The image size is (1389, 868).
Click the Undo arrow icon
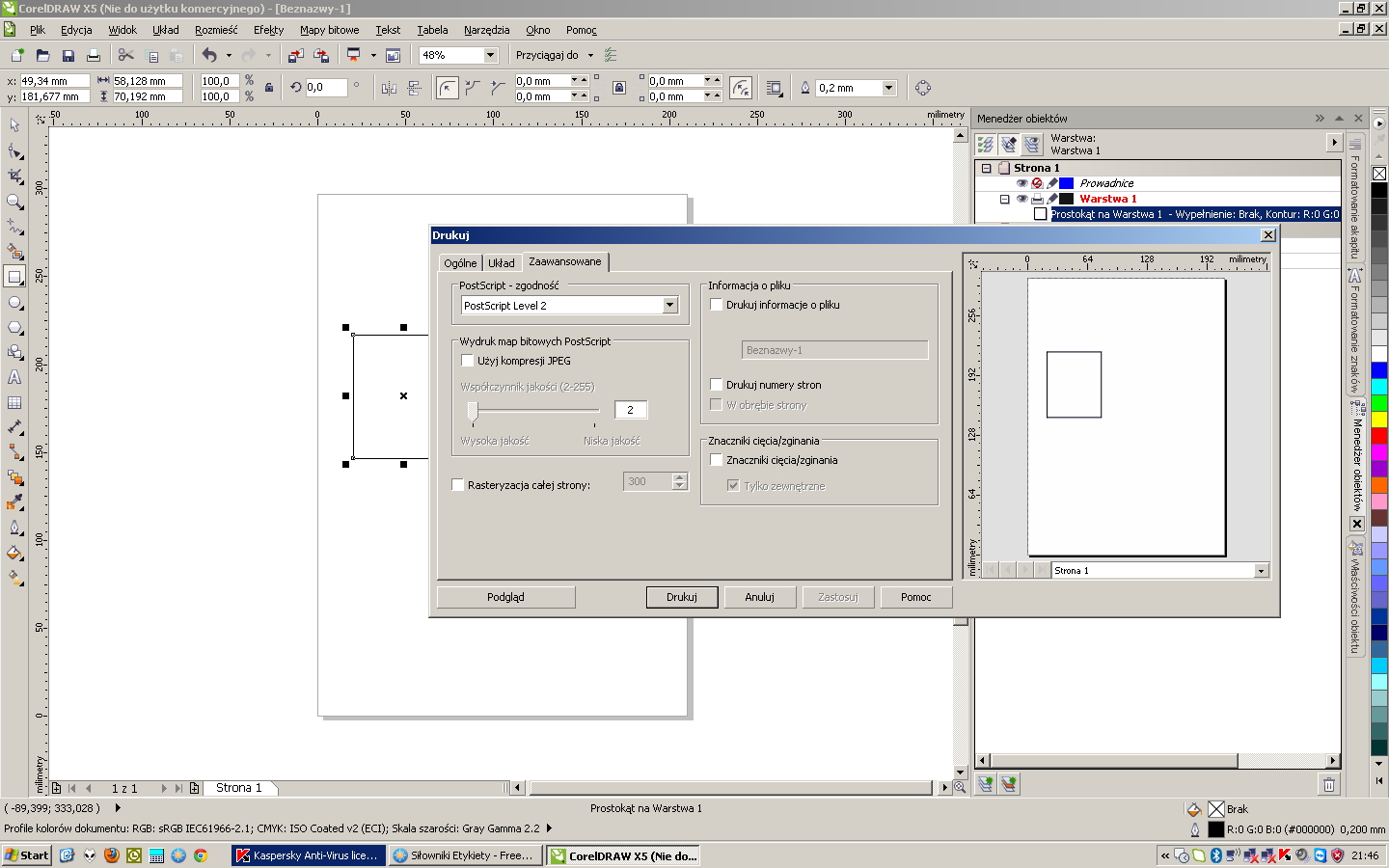click(x=209, y=56)
